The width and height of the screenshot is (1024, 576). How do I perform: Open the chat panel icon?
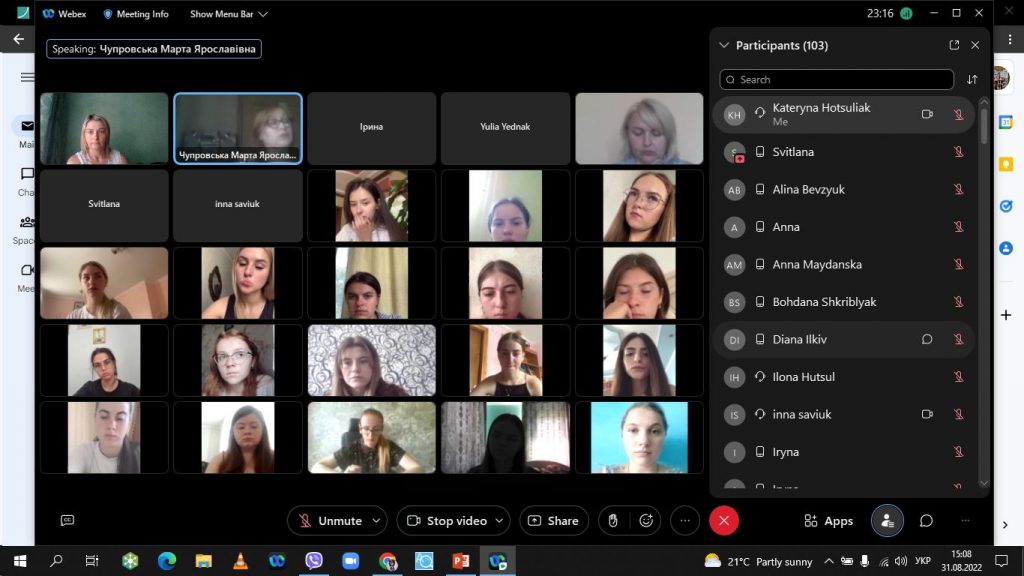pos(926,521)
